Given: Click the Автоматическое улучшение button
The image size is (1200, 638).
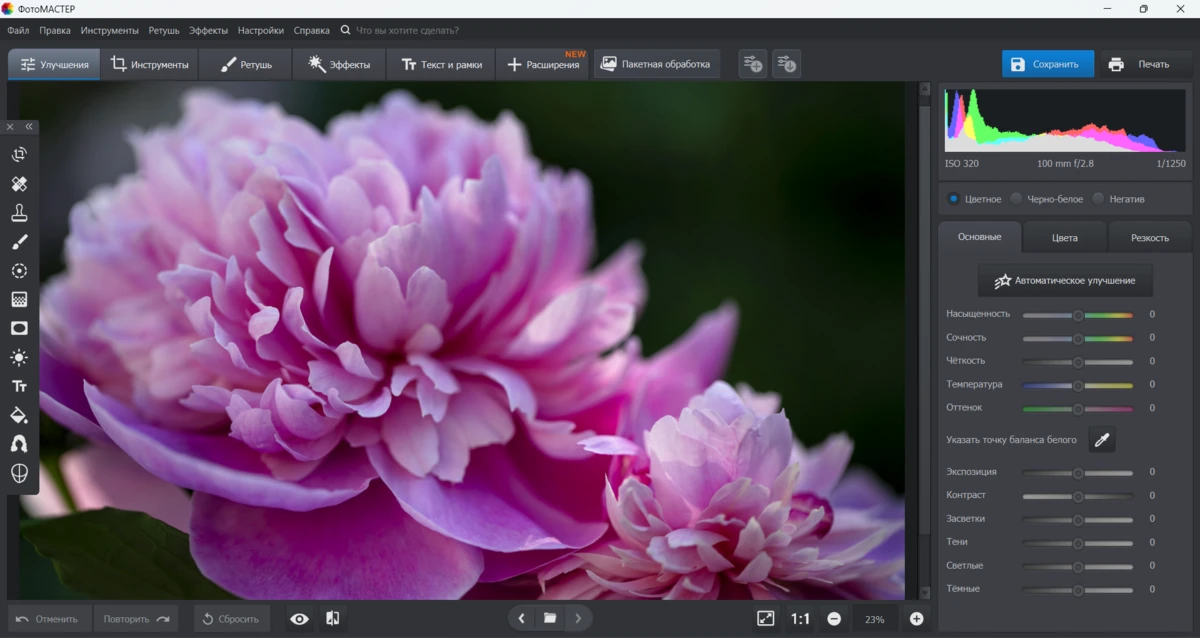Looking at the screenshot, I should tap(1065, 281).
